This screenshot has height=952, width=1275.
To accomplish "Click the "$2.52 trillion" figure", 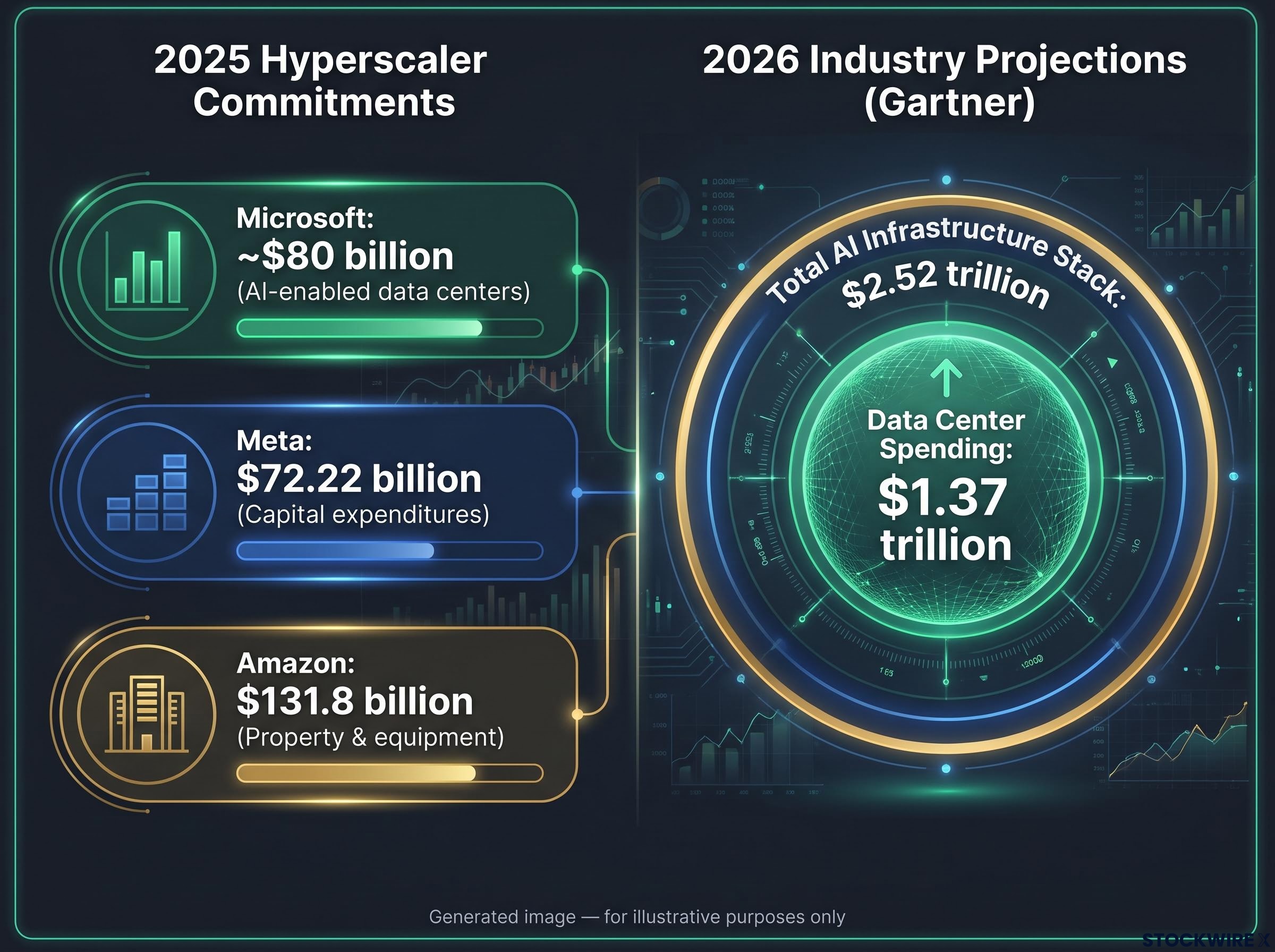I will 946,285.
